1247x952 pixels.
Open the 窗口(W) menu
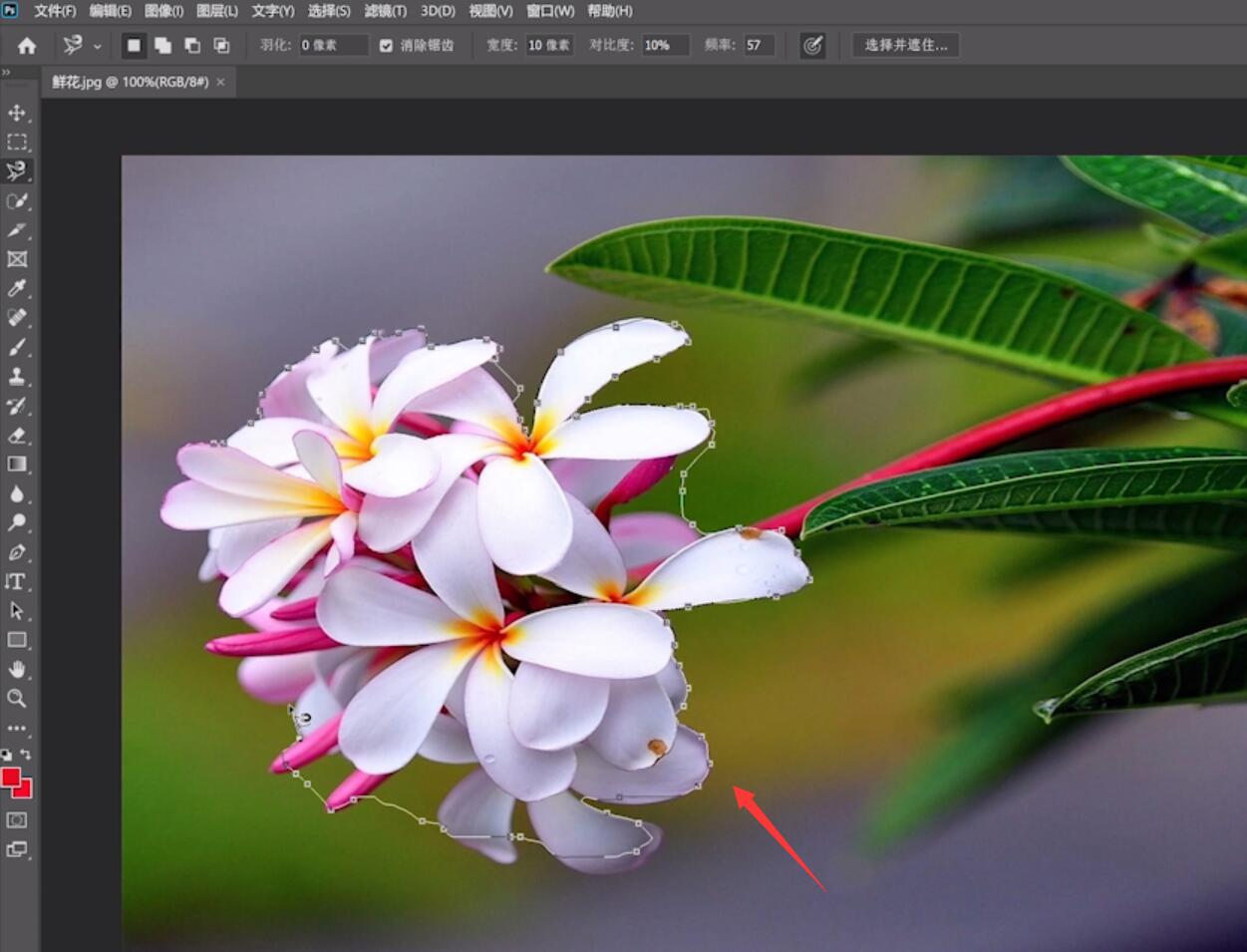[x=550, y=11]
